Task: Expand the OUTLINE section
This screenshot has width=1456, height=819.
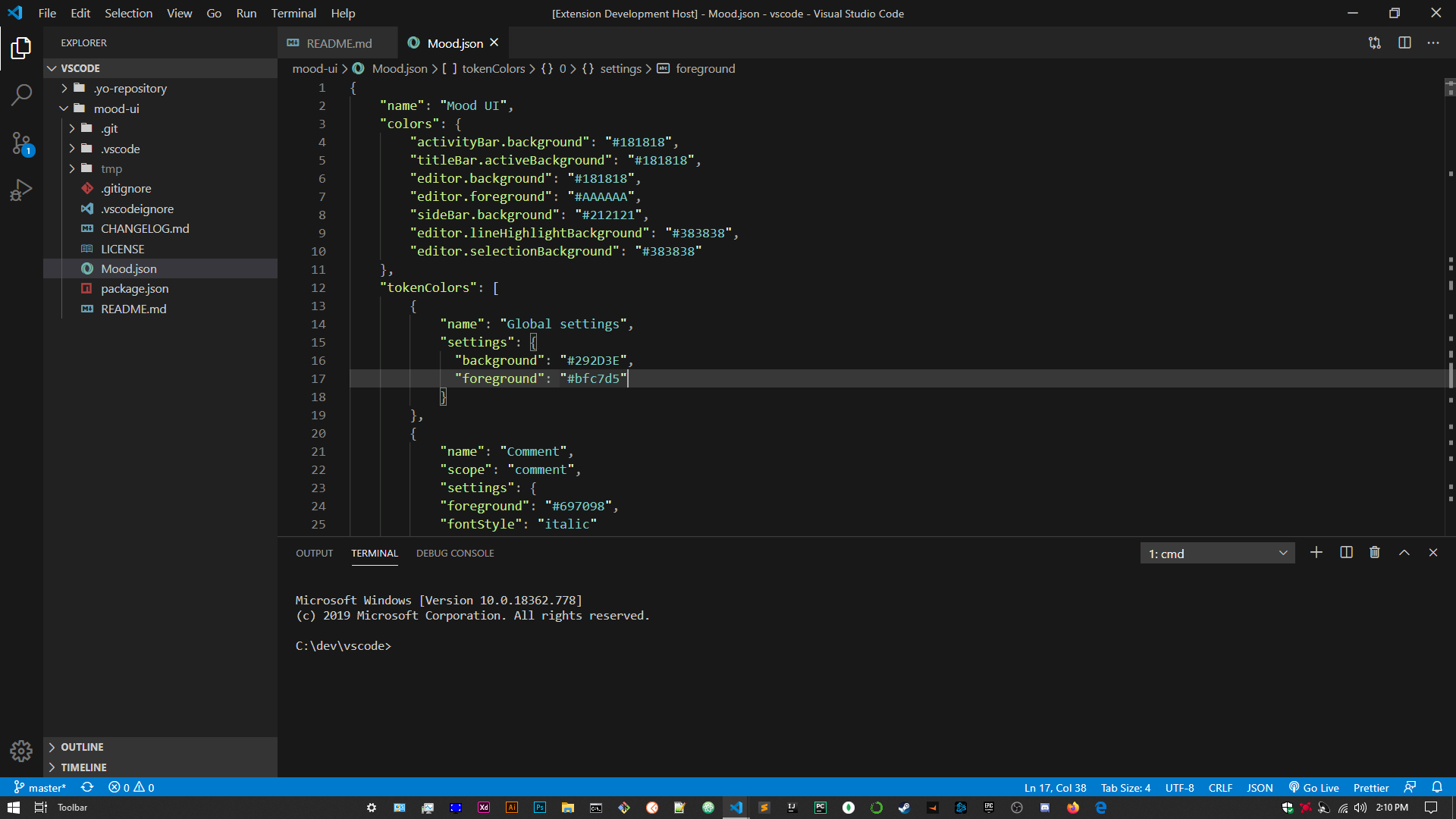Action: [161, 747]
